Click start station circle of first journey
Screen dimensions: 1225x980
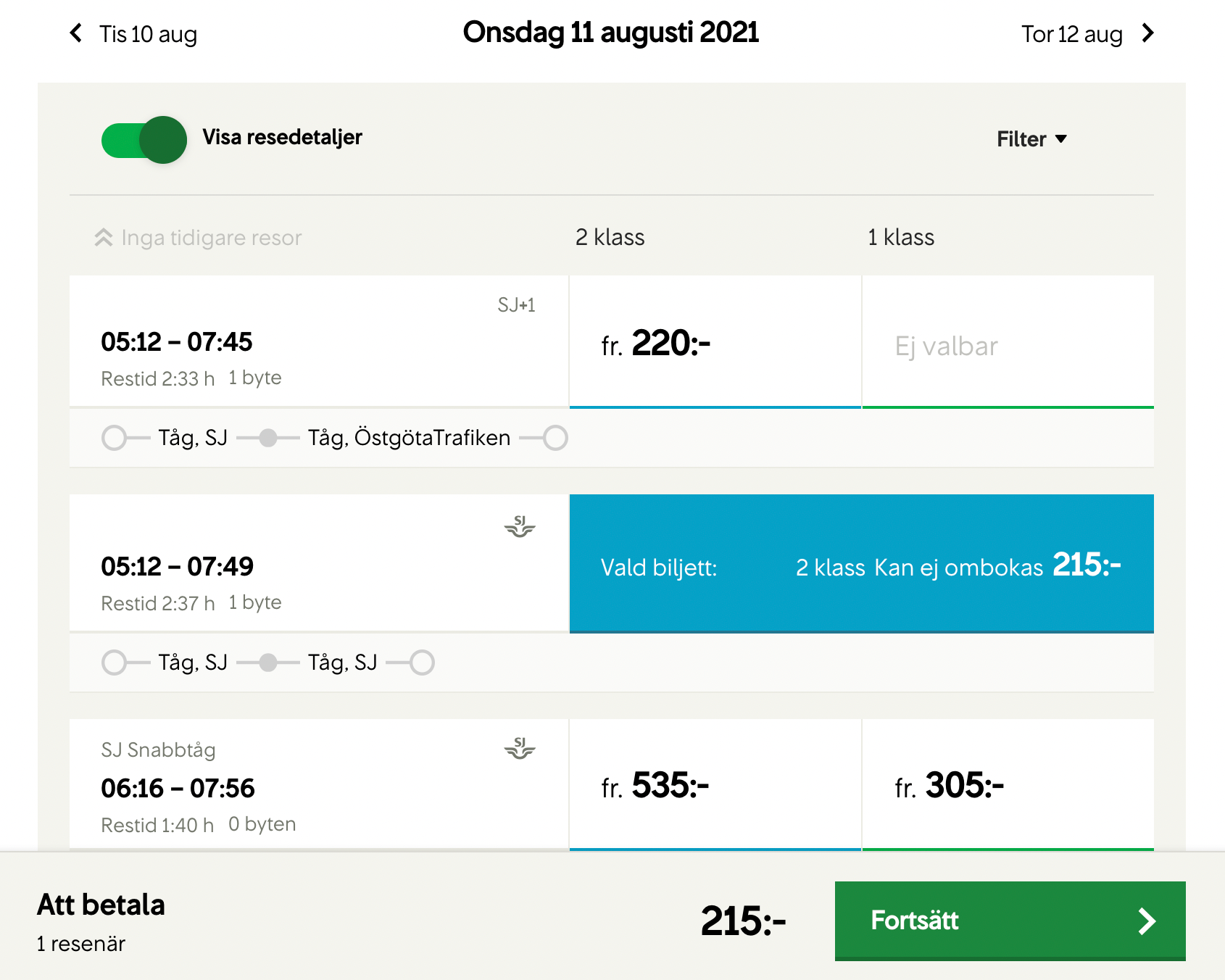(114, 438)
